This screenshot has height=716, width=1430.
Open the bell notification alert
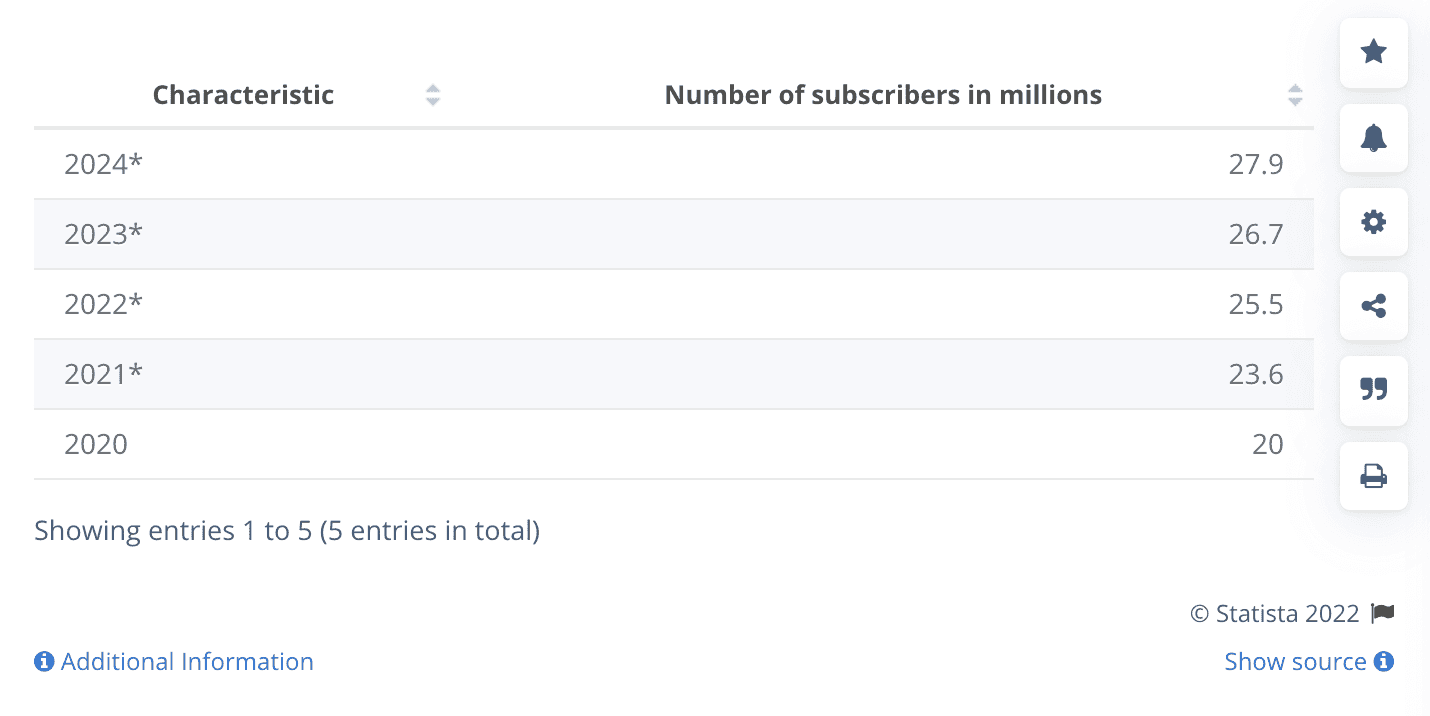click(1374, 137)
